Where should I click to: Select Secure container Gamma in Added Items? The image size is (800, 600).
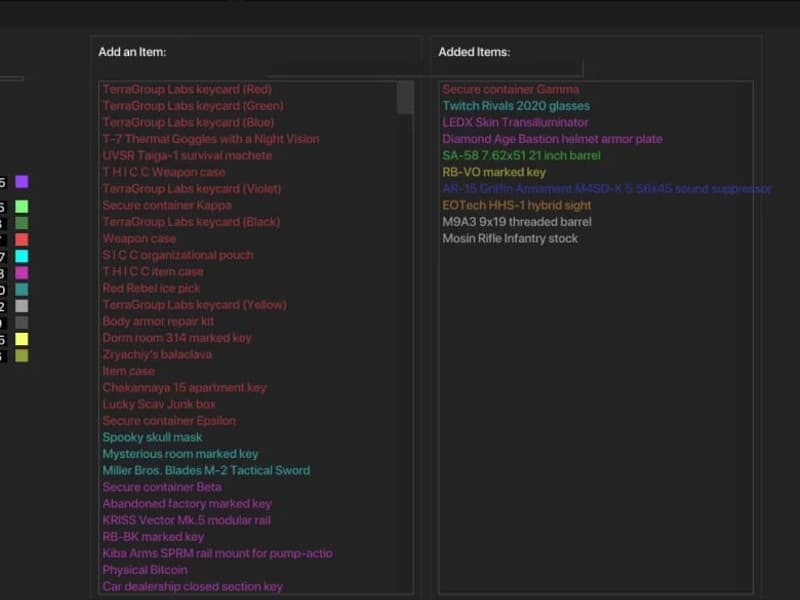[511, 89]
